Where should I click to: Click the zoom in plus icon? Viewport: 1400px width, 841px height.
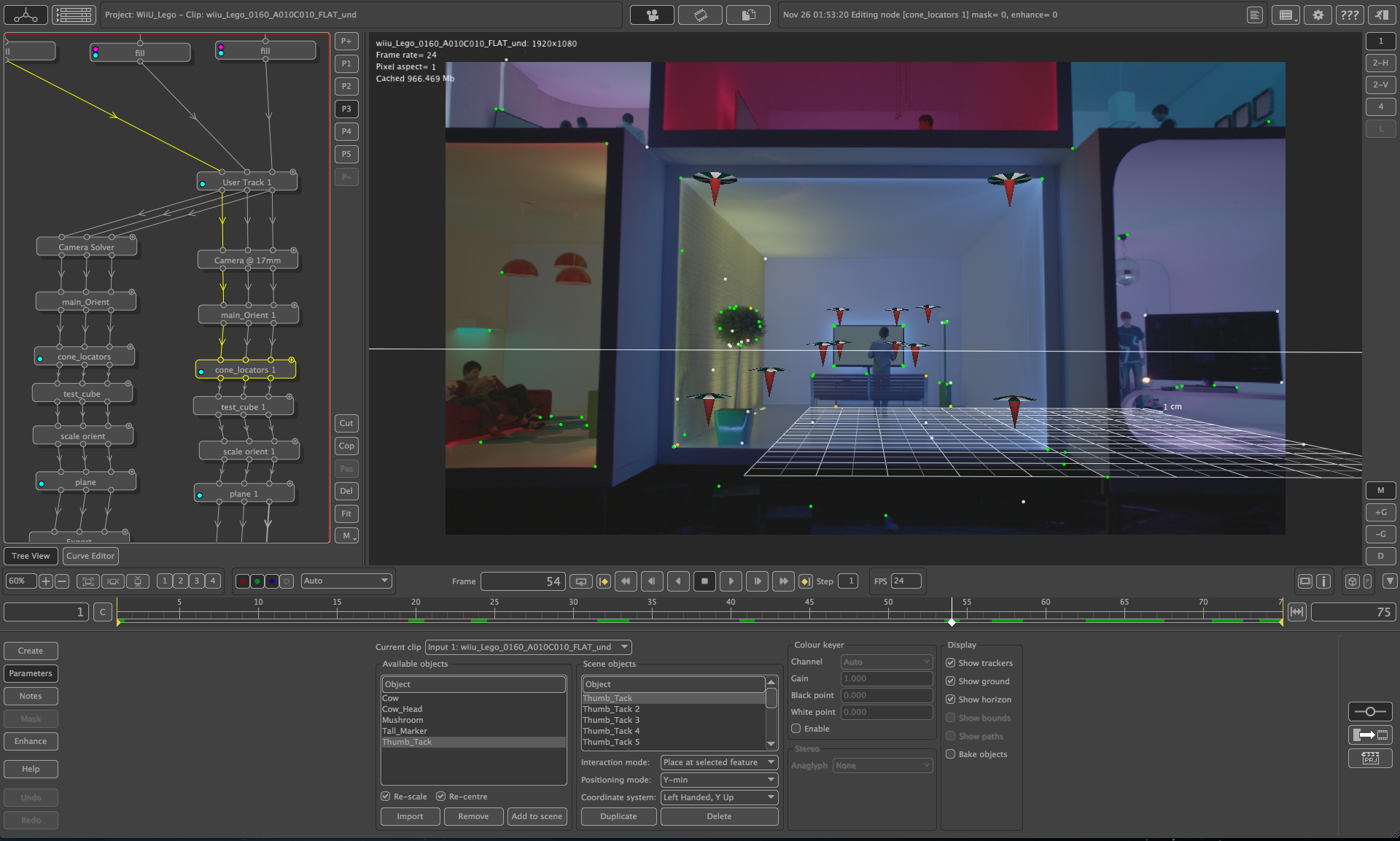[x=45, y=581]
